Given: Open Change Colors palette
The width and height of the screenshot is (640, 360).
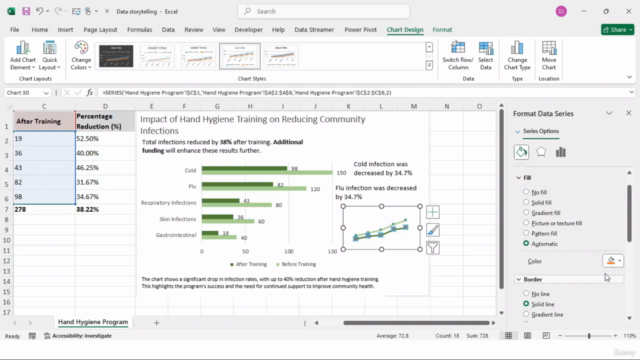Looking at the screenshot, I should pos(81,56).
